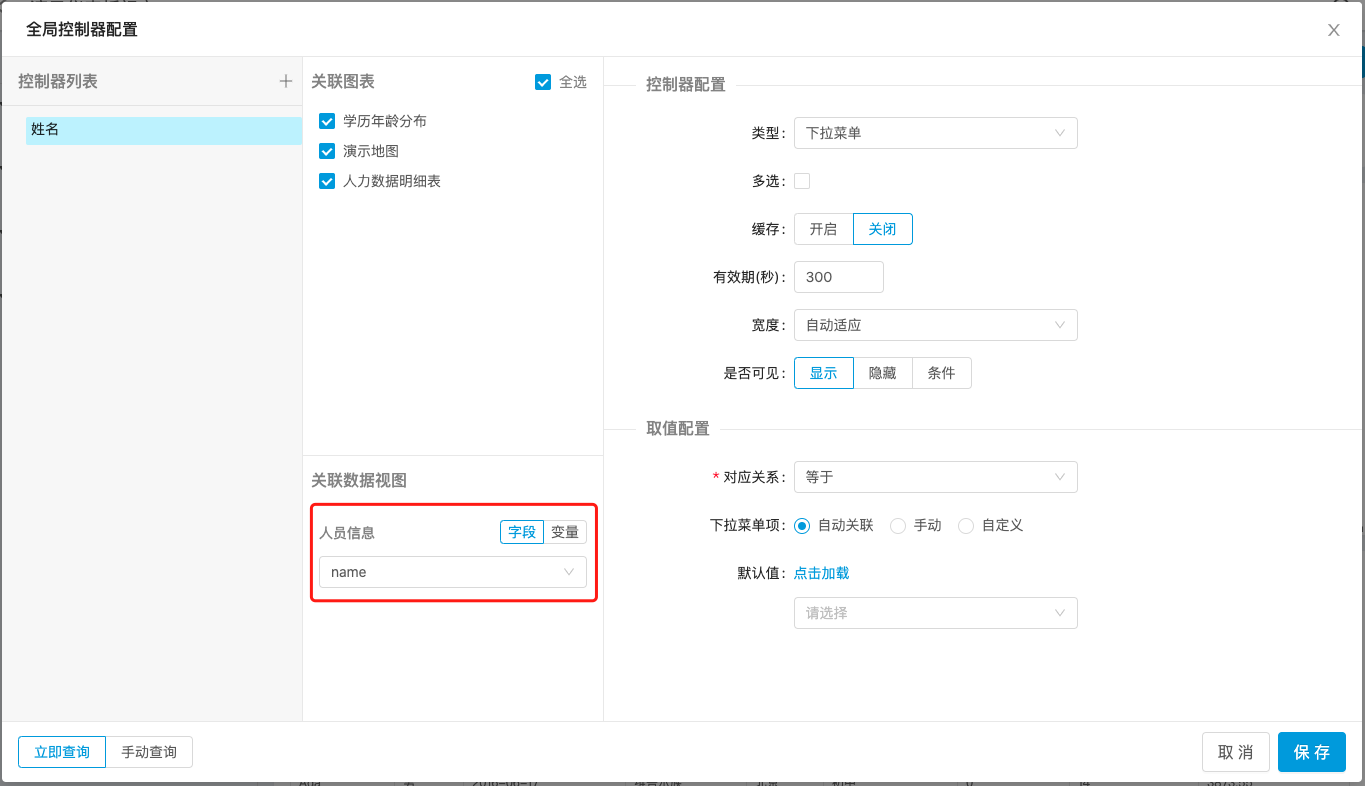Click the plus icon to add controller
This screenshot has height=786, width=1365.
coord(286,81)
